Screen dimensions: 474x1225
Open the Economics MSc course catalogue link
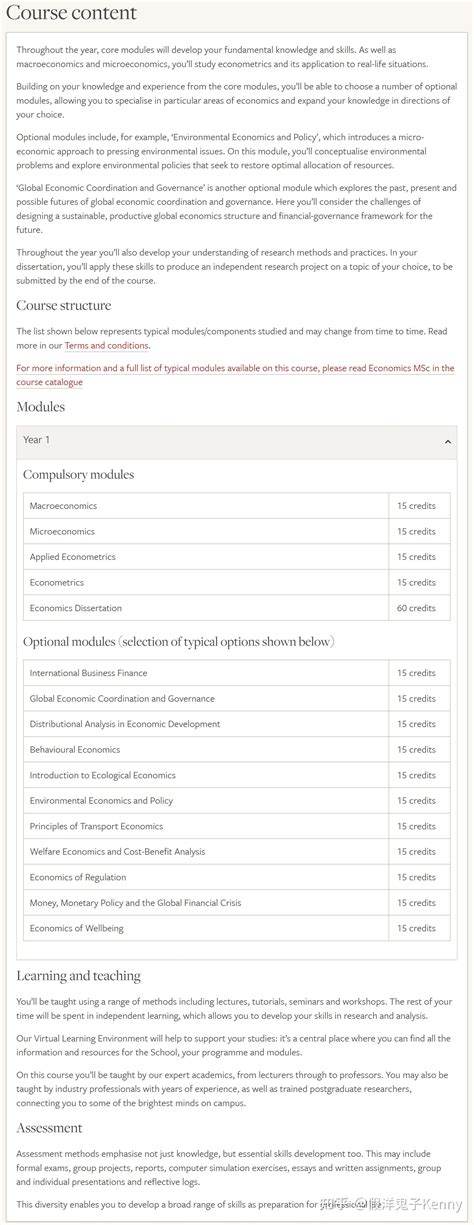pyautogui.click(x=235, y=375)
